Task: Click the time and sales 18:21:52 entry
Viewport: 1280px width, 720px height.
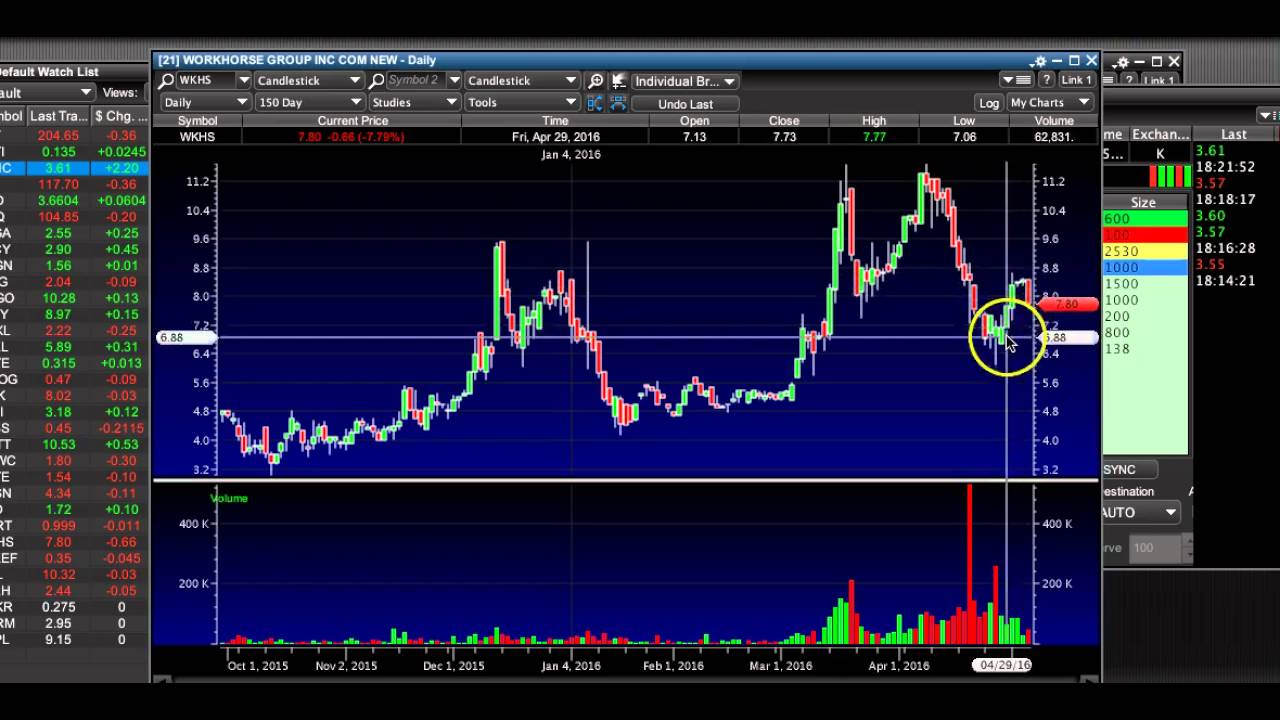Action: (1225, 167)
